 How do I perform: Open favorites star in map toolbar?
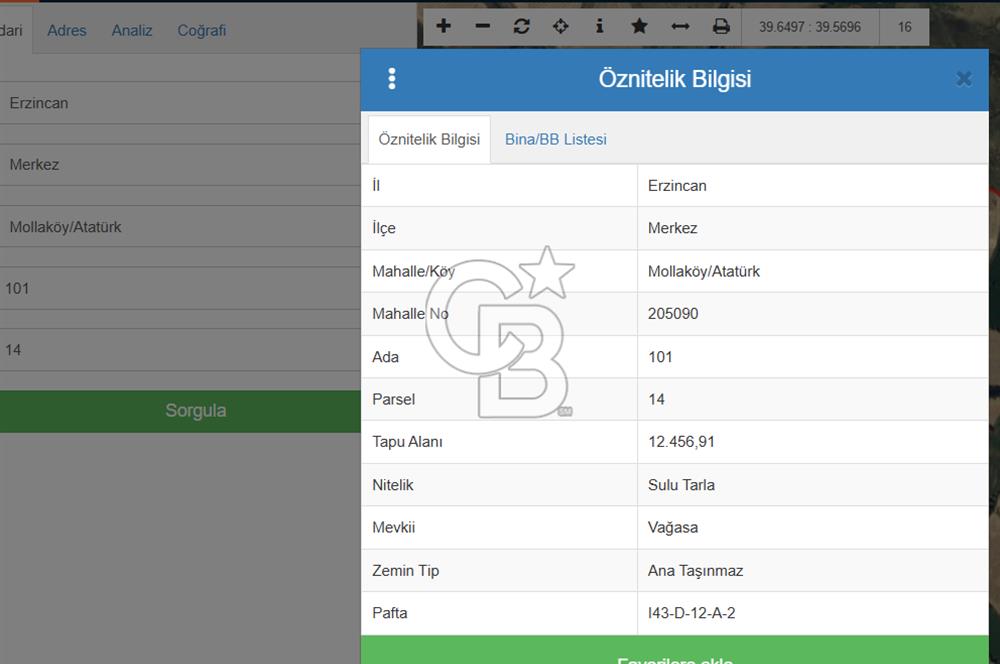point(639,26)
